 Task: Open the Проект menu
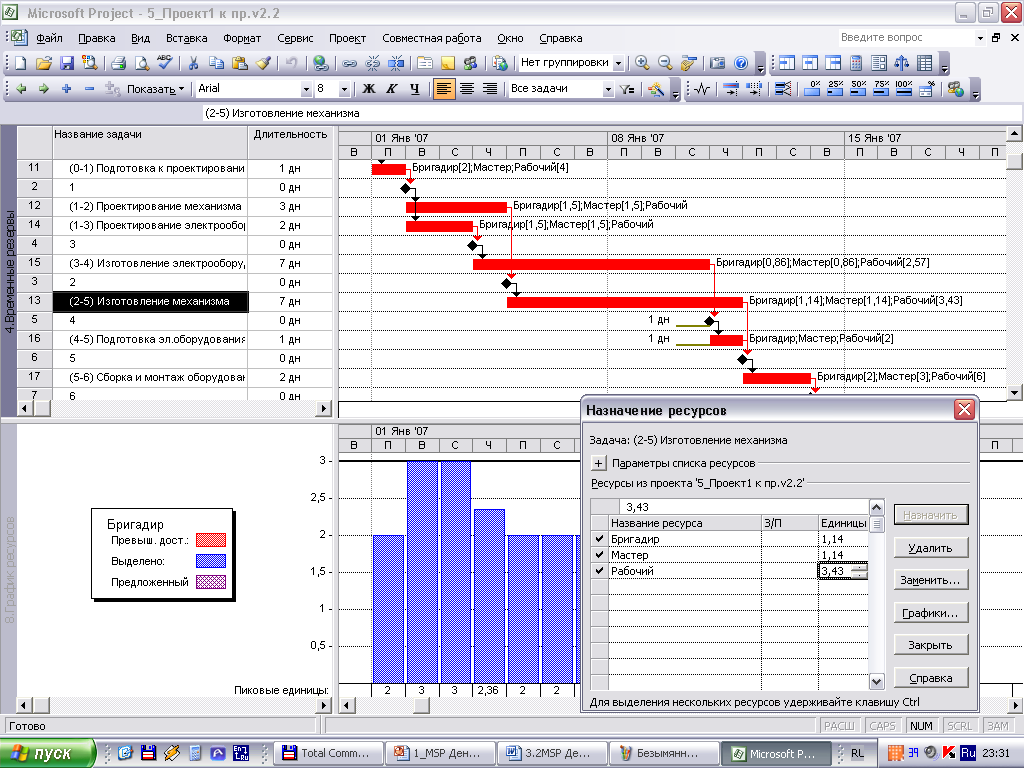coord(347,39)
